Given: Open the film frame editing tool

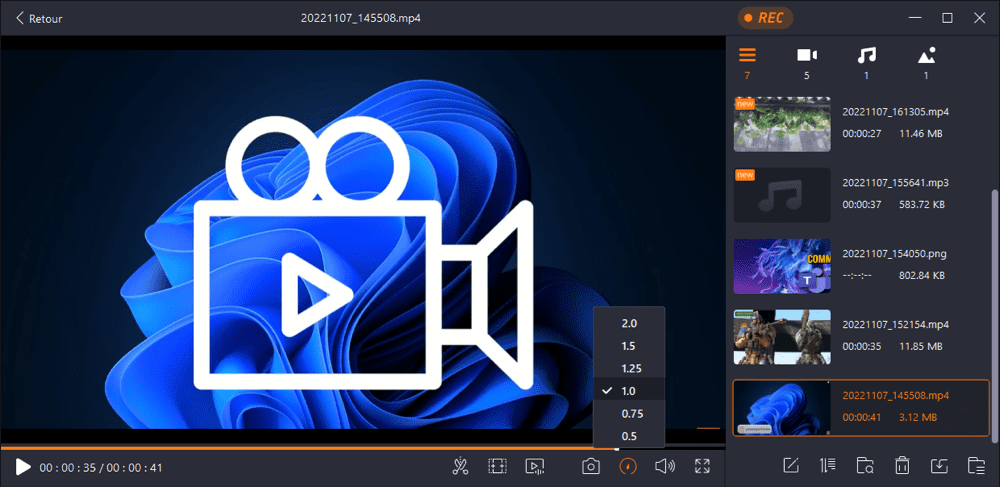Looking at the screenshot, I should (497, 467).
